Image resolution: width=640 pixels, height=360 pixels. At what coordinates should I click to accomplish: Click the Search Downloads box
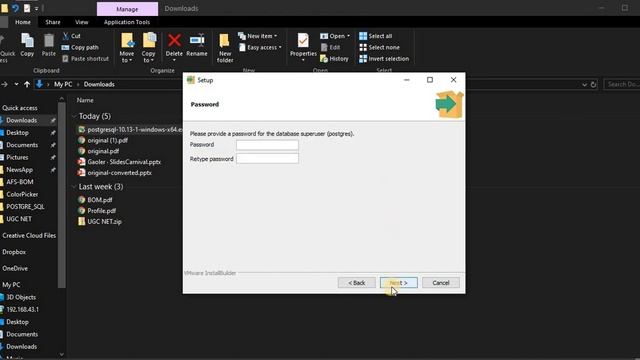click(621, 84)
